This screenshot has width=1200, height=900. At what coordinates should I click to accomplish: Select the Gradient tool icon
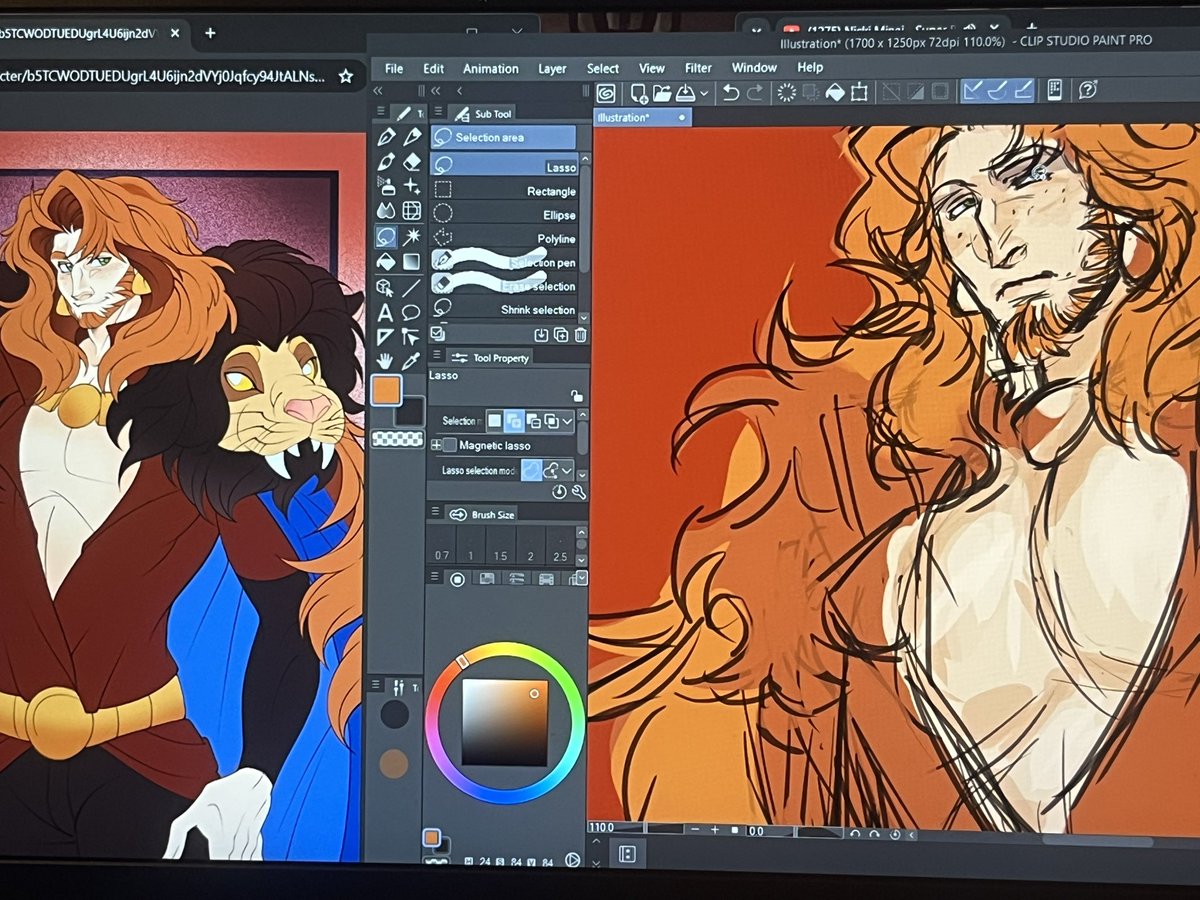(x=412, y=262)
